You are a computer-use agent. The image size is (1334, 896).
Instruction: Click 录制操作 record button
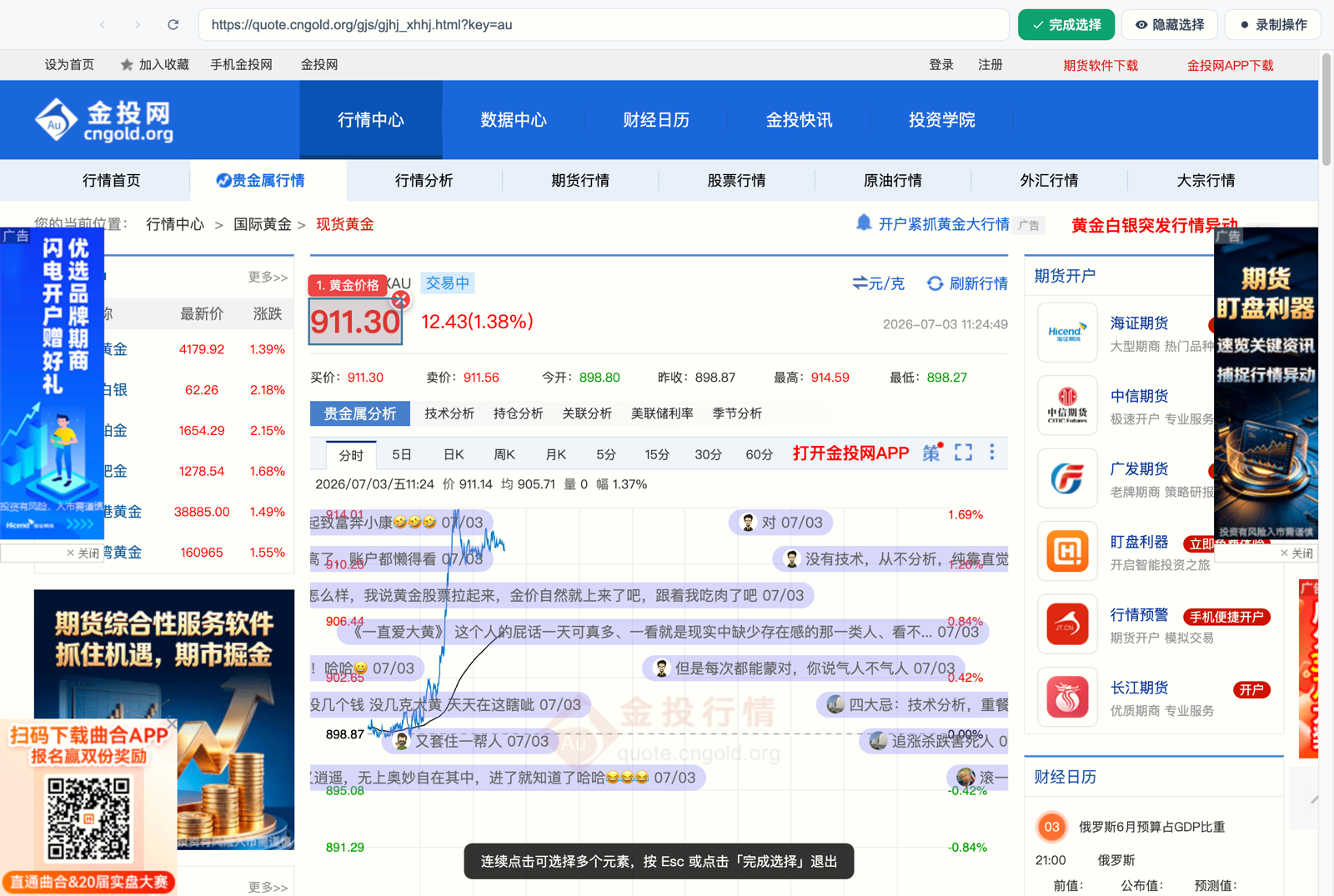1273,25
